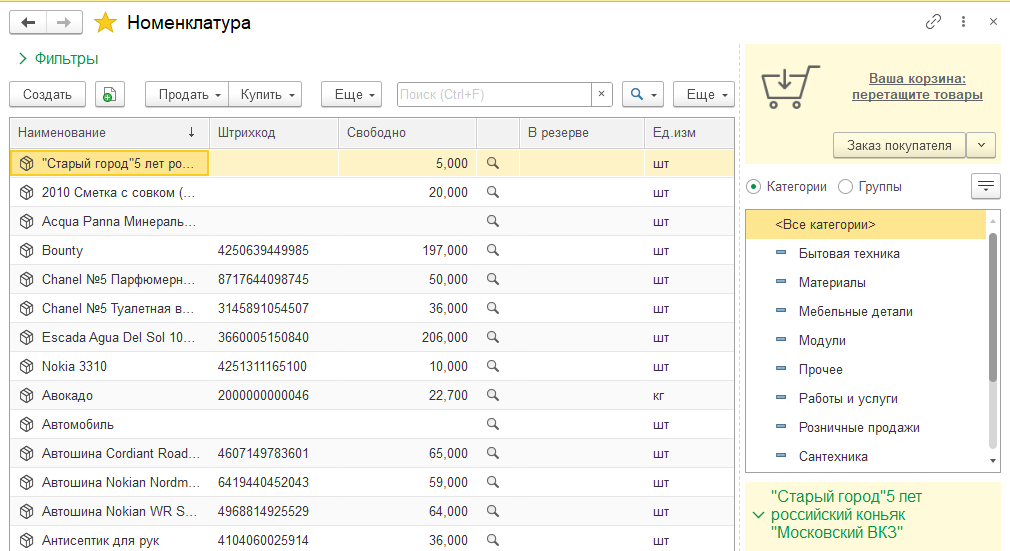The image size is (1010, 551).
Task: Click the copy link icon
Action: pyautogui.click(x=934, y=22)
